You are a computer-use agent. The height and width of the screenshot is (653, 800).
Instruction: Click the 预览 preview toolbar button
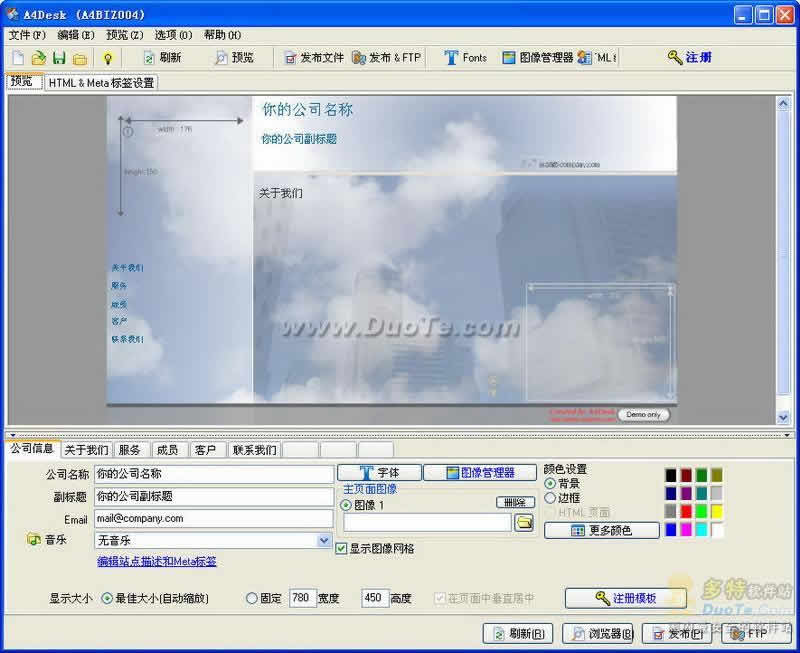point(234,58)
